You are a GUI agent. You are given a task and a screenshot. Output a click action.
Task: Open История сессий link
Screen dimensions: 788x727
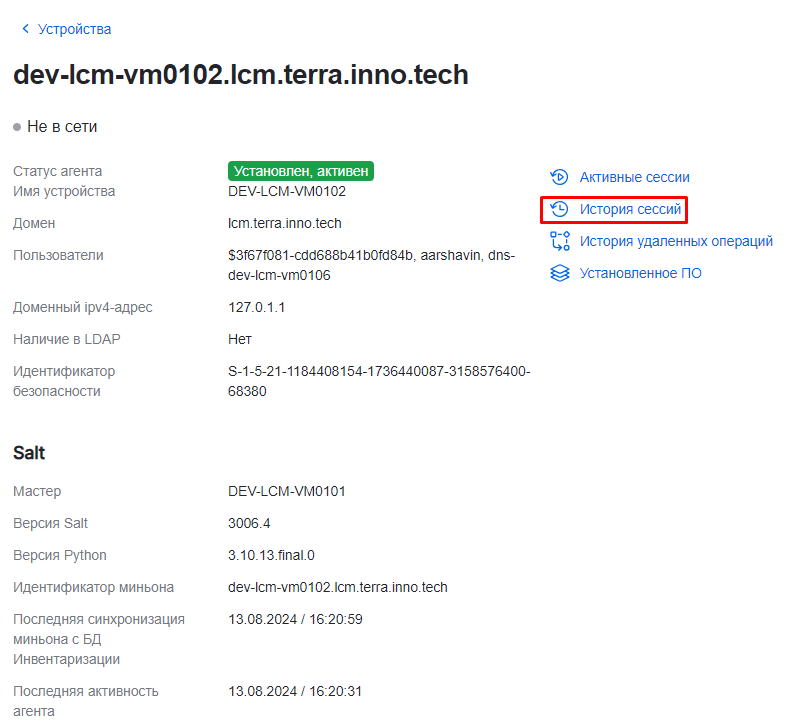tap(630, 209)
